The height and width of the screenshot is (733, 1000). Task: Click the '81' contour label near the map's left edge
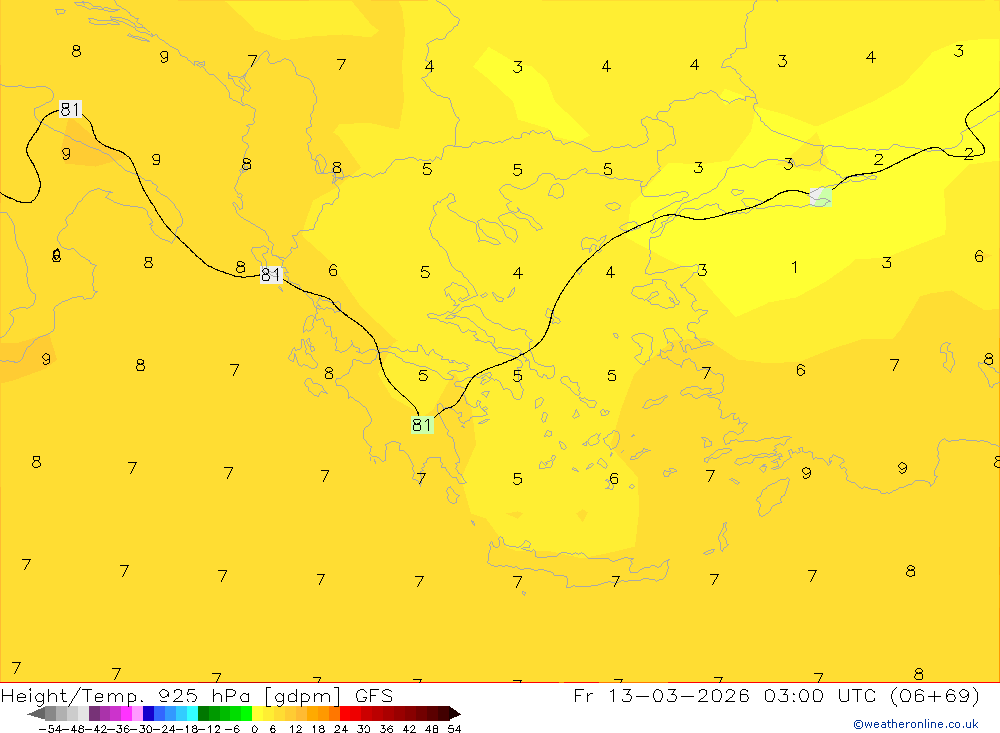click(x=70, y=109)
